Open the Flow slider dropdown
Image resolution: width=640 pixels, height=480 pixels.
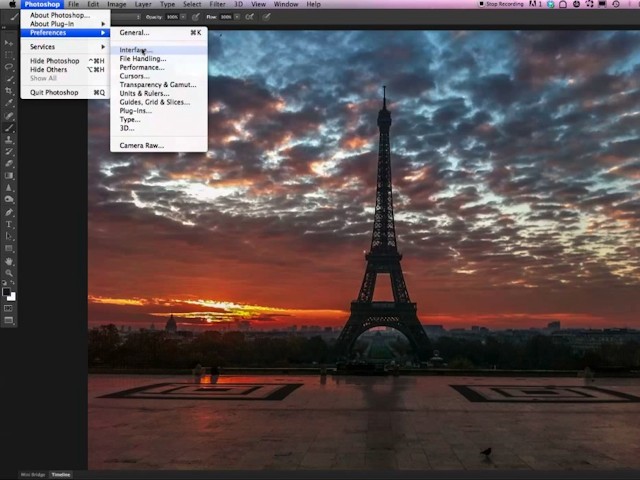pyautogui.click(x=237, y=17)
